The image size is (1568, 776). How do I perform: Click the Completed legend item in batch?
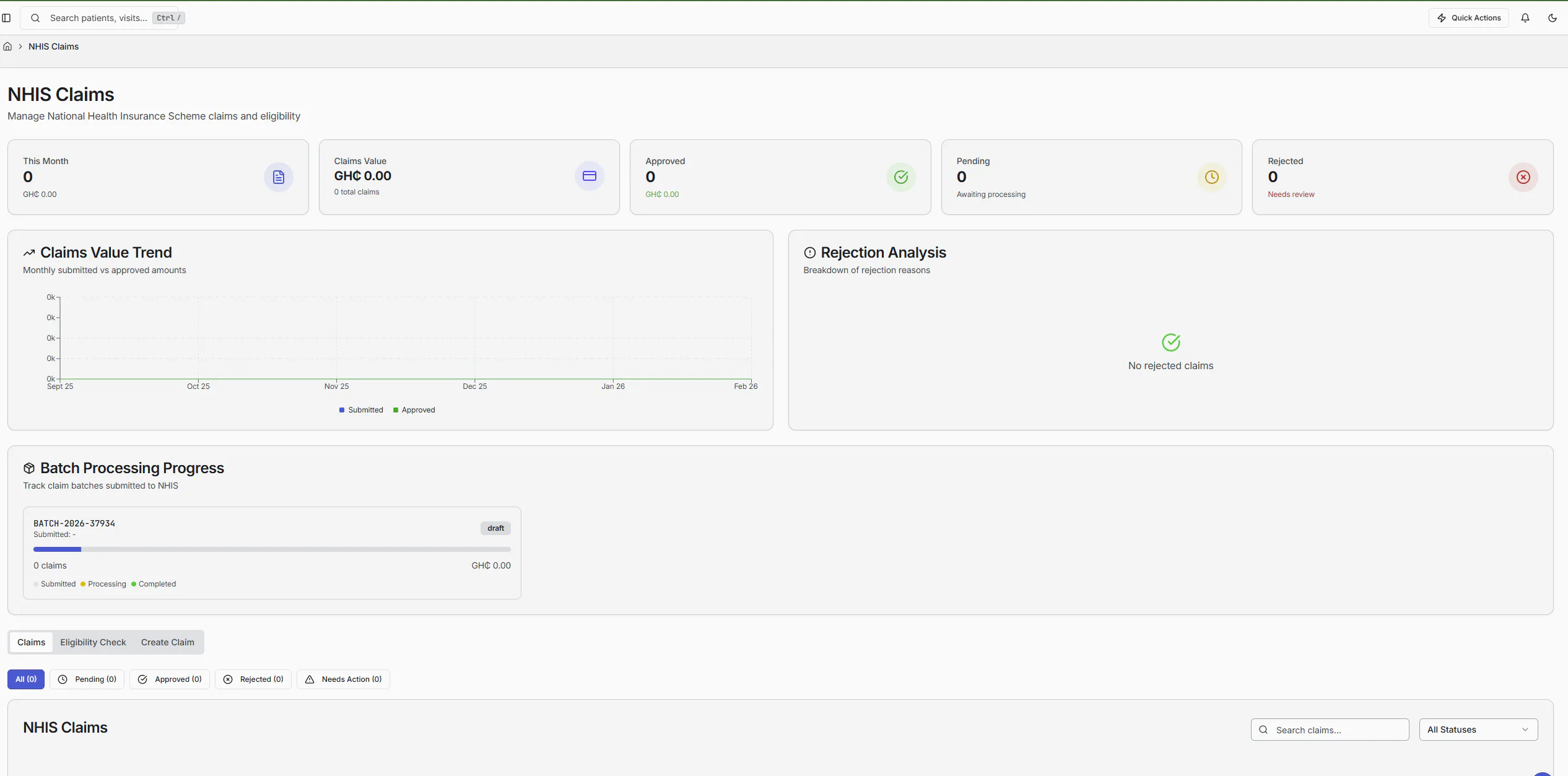154,584
